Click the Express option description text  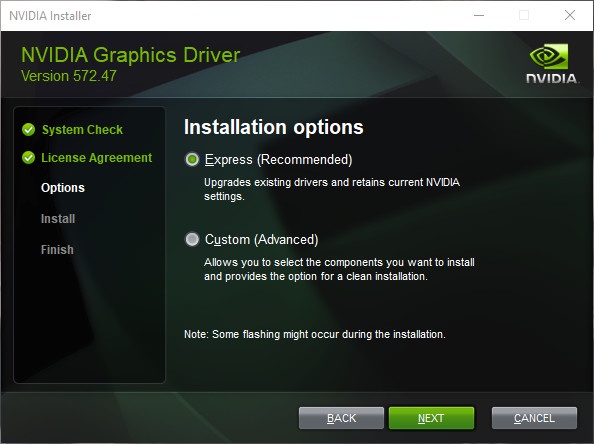332,189
